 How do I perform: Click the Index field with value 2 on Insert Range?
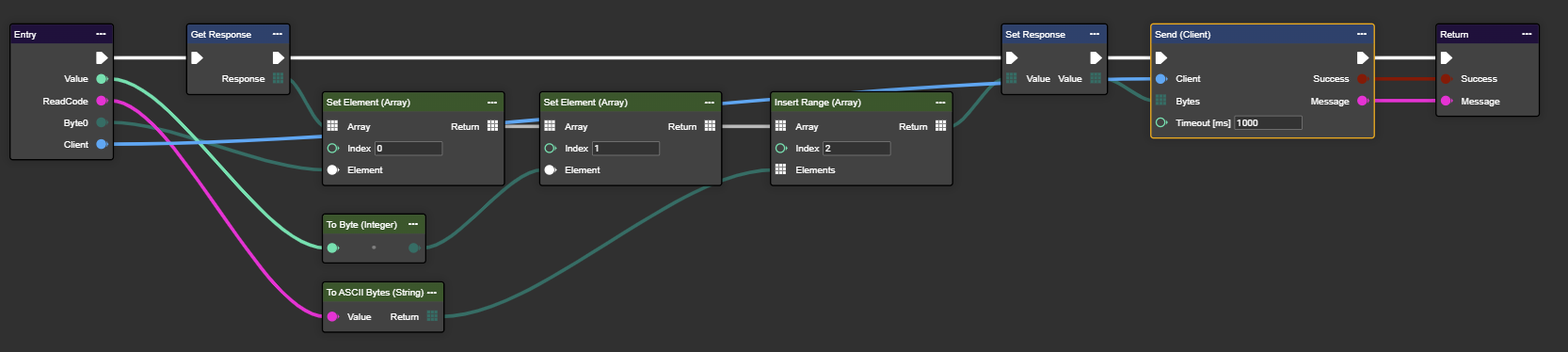[x=856, y=148]
